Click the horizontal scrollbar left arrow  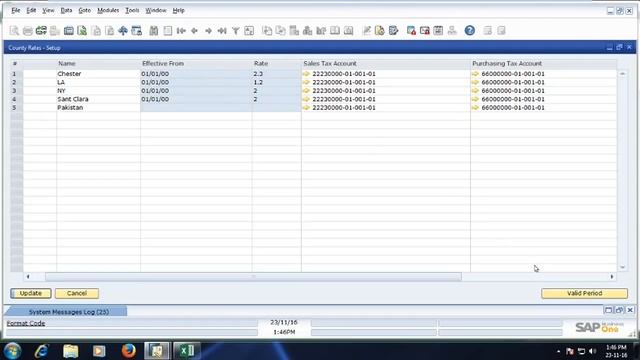click(28, 277)
